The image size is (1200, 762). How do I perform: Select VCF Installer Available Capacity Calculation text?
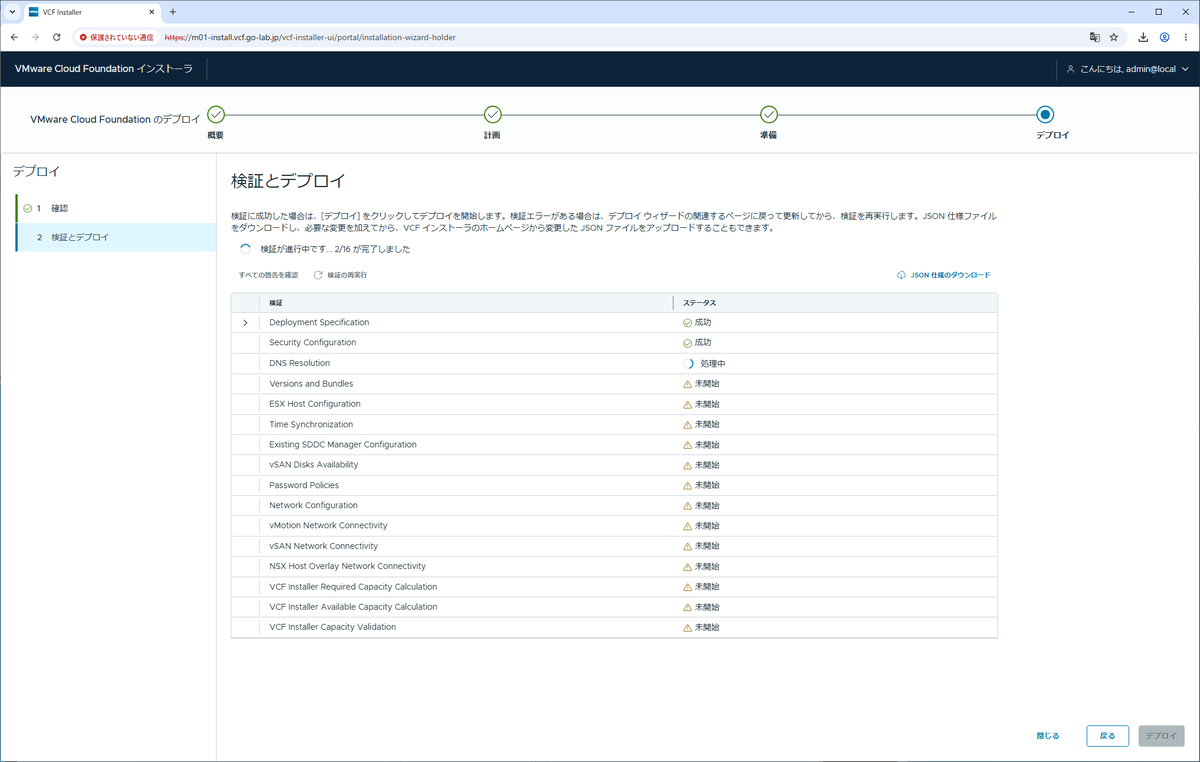353,607
